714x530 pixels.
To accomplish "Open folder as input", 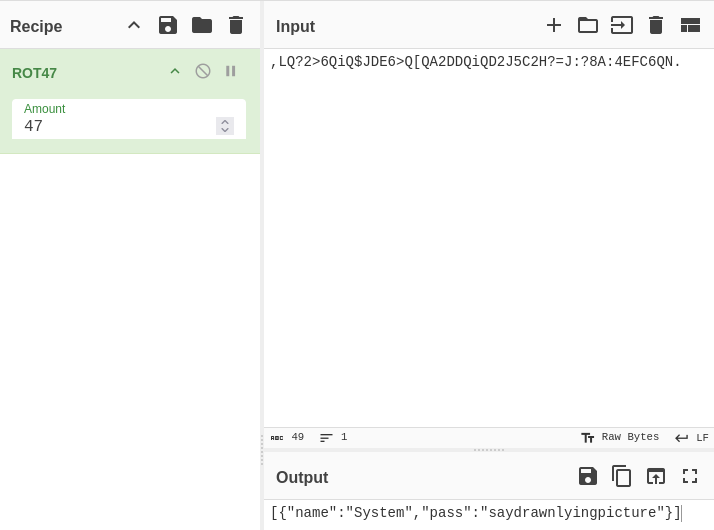I will coord(587,25).
